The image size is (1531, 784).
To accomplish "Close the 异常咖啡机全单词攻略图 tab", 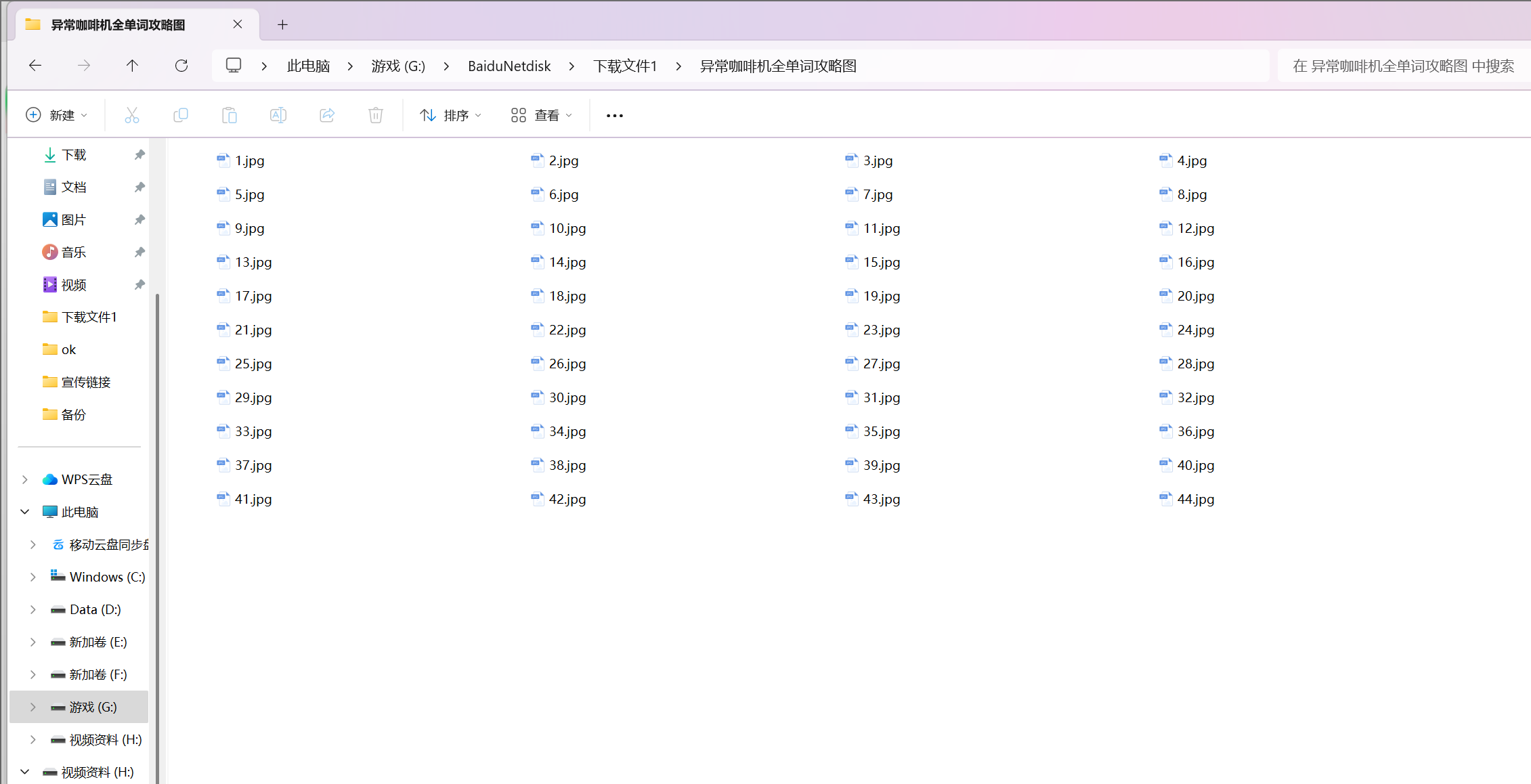I will [x=238, y=24].
